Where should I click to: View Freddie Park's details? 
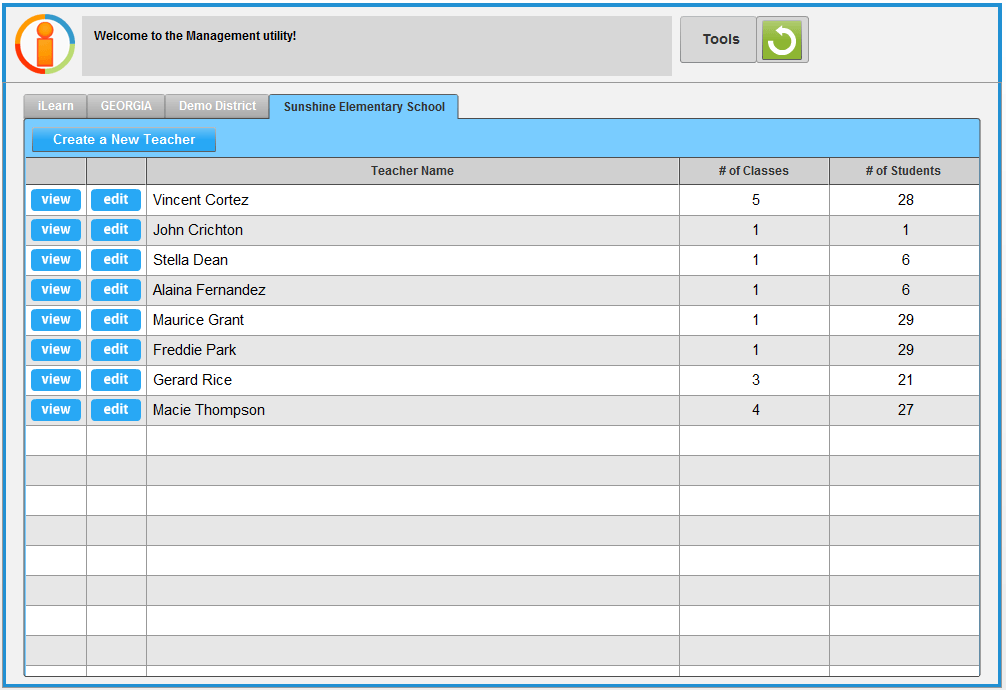tap(56, 350)
